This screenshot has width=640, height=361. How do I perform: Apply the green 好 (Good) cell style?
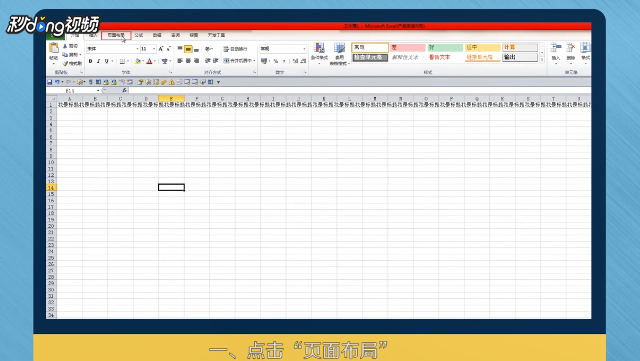(445, 47)
